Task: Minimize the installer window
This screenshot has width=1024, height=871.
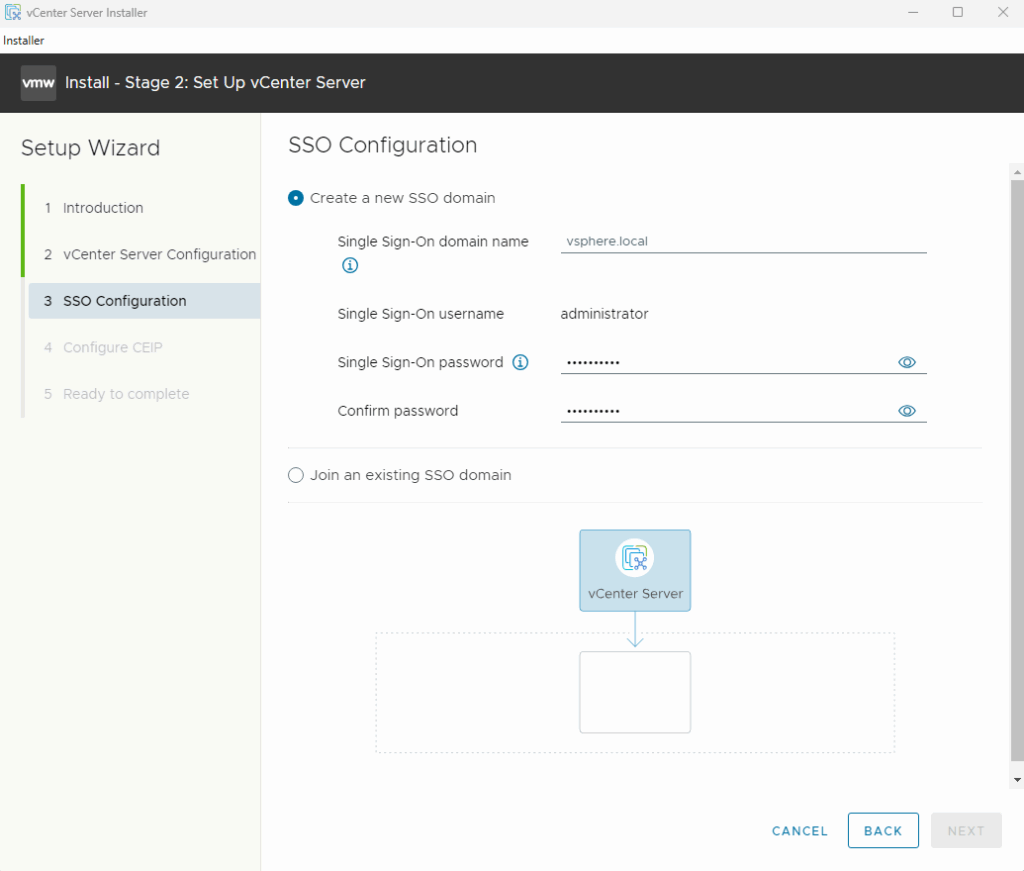Action: pyautogui.click(x=913, y=12)
